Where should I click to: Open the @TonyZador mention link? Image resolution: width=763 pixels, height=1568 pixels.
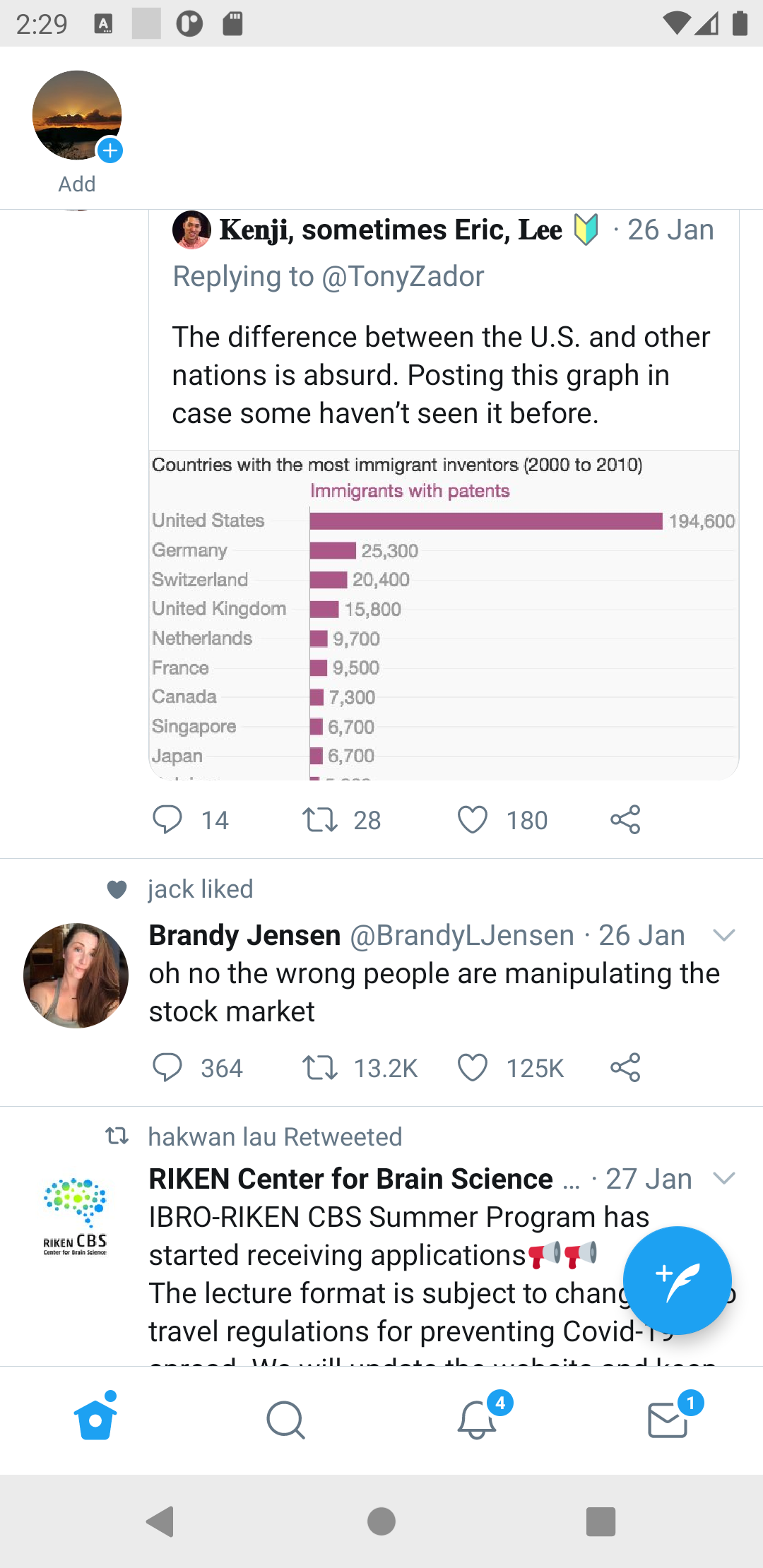[x=403, y=276]
